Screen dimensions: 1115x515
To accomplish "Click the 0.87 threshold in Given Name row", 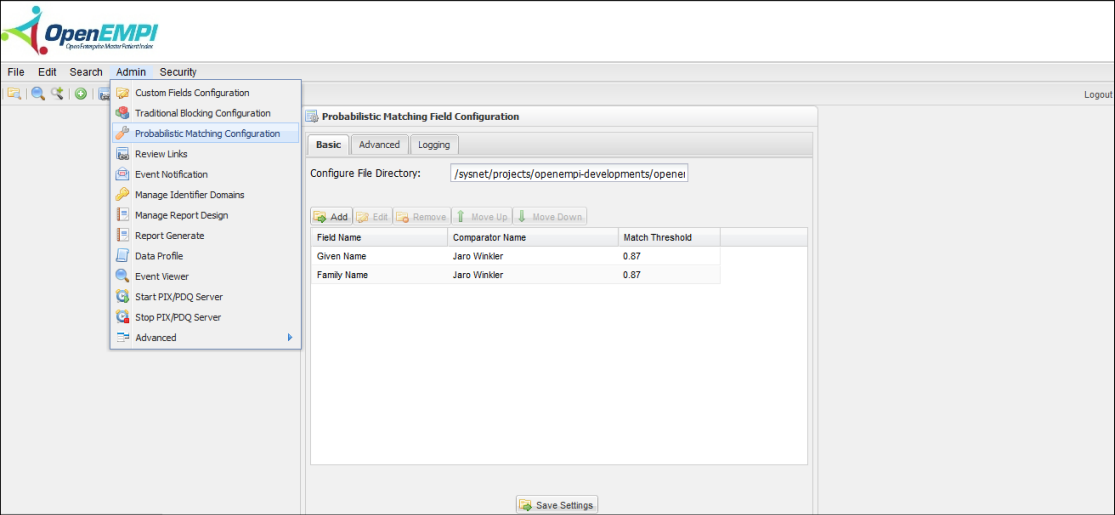I will pyautogui.click(x=631, y=256).
